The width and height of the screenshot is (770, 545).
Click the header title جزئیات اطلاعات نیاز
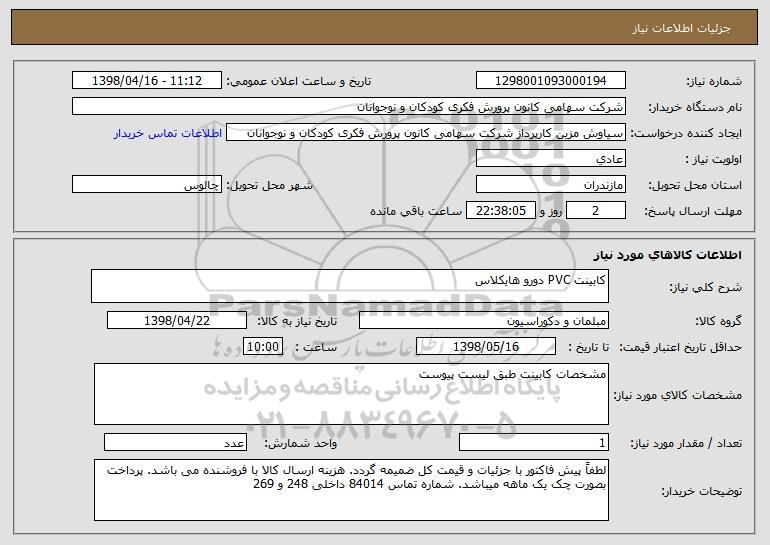681,28
